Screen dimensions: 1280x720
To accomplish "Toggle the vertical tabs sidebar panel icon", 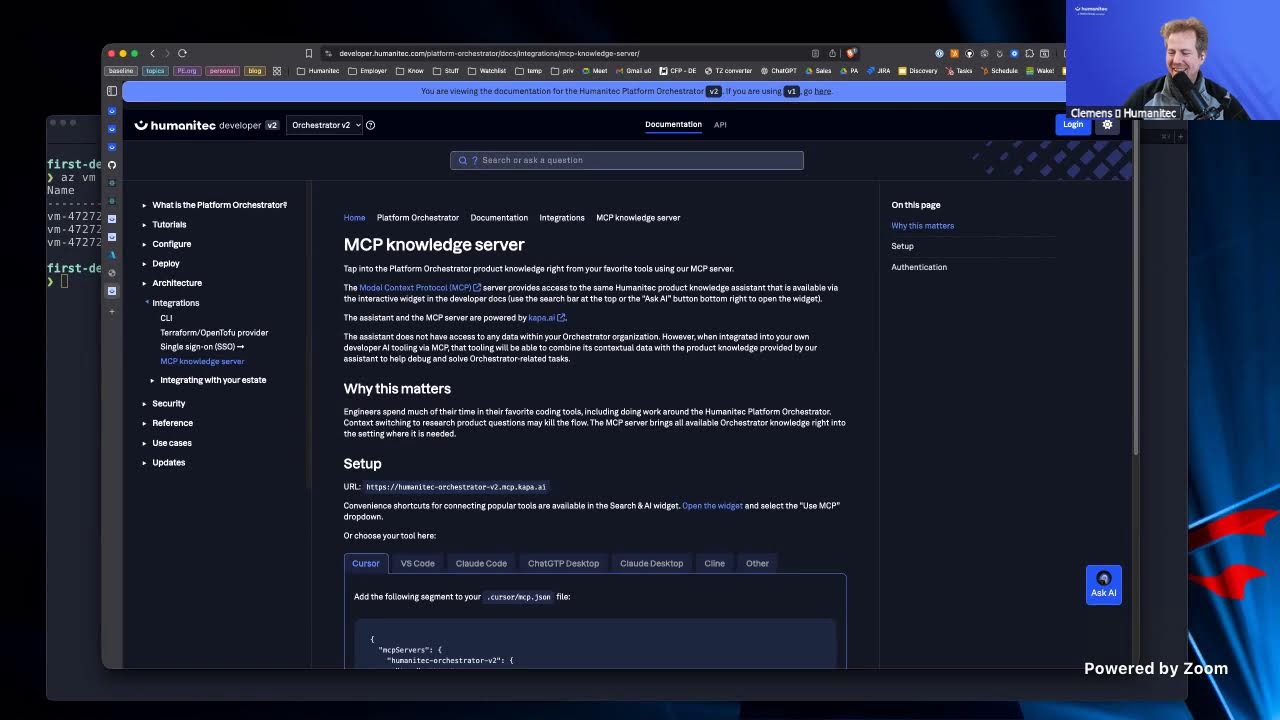I will pos(112,91).
